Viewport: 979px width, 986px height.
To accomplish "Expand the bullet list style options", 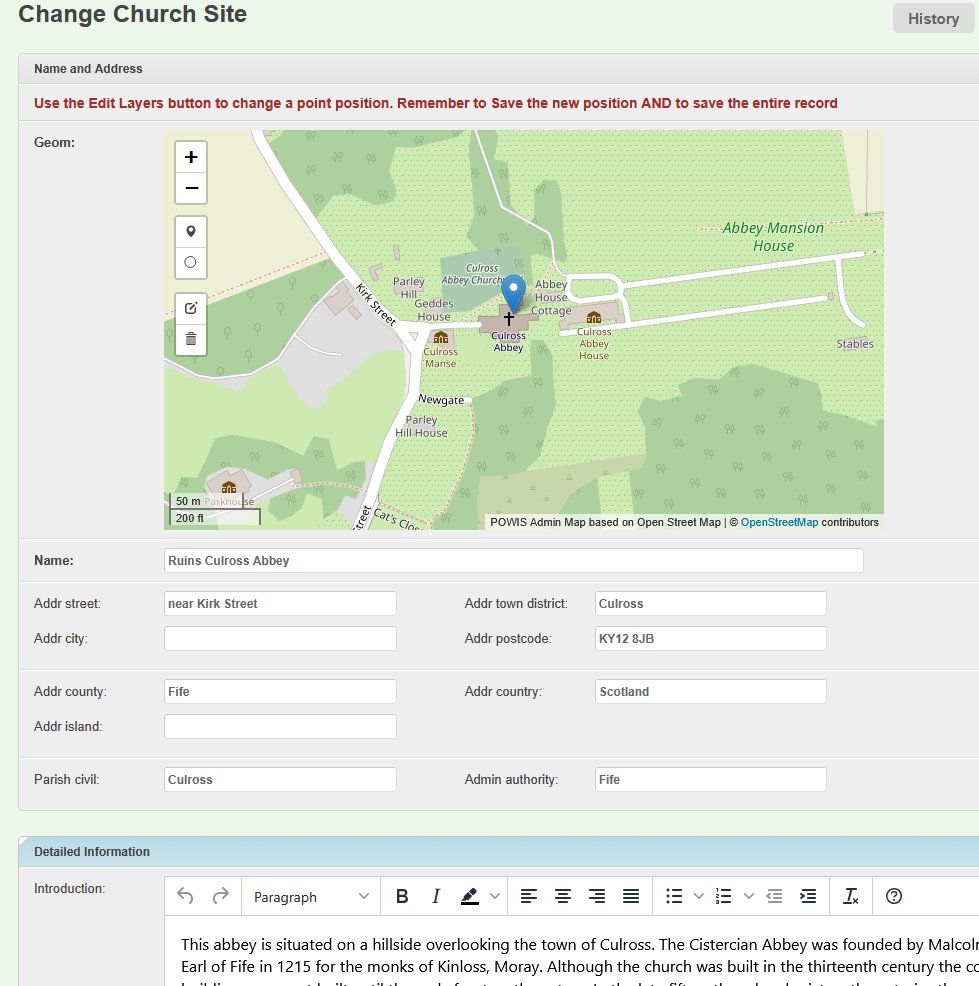I will pos(699,896).
